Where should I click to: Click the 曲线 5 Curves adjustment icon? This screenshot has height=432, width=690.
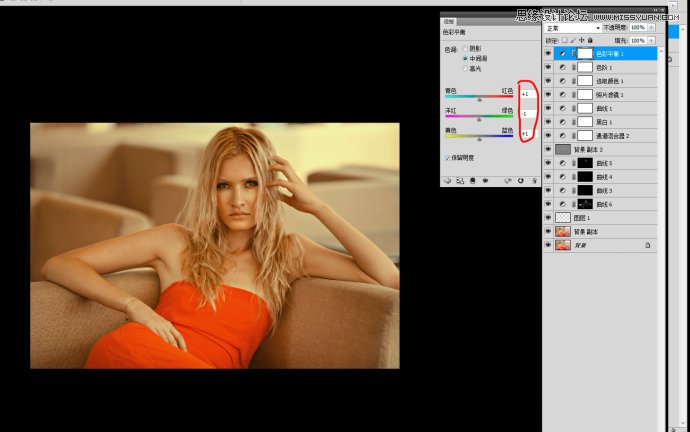(562, 163)
